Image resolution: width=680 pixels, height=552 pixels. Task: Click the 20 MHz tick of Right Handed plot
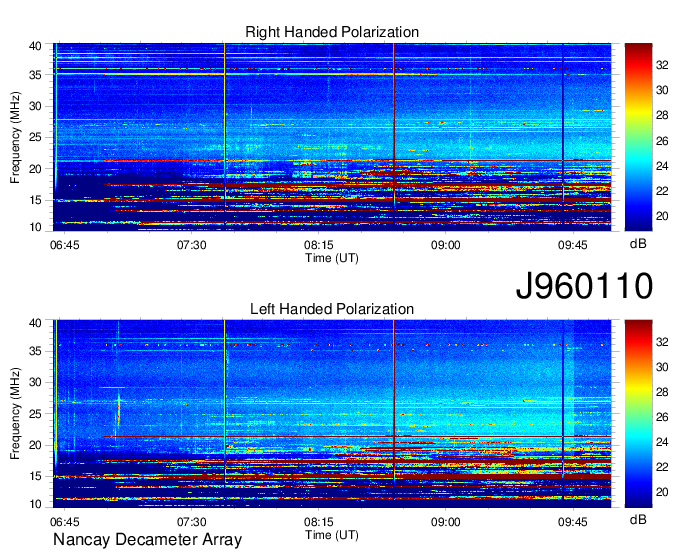click(x=35, y=169)
